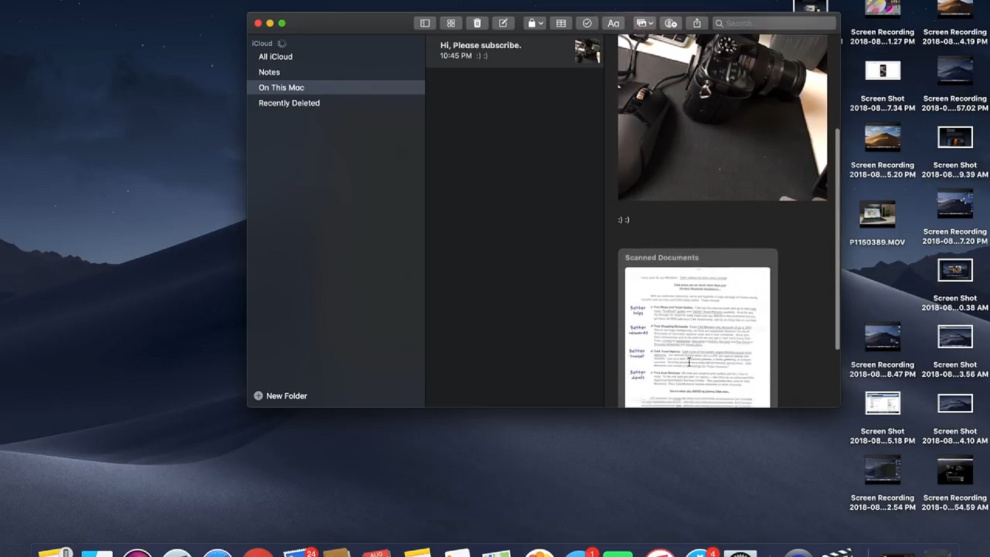
Task: Select the Recently Deleted folder
Action: (x=289, y=103)
